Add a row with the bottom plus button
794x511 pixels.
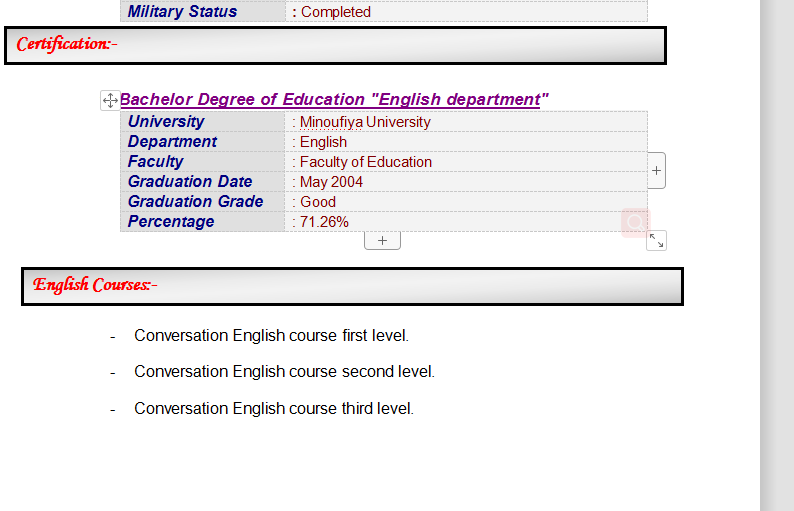[x=382, y=240]
